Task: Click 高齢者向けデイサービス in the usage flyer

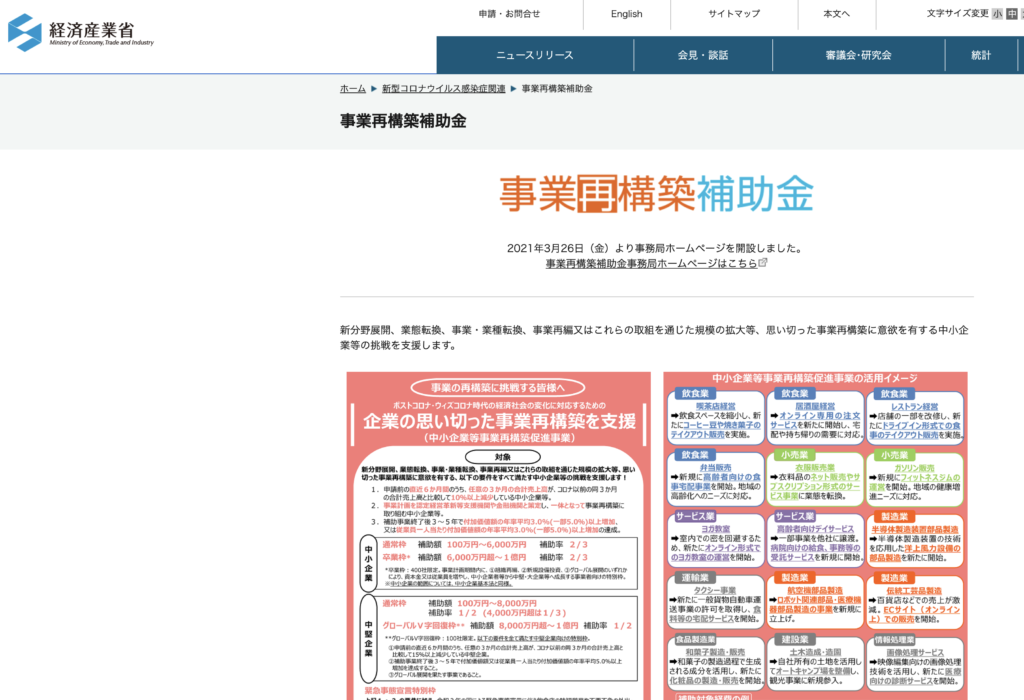Action: pos(814,529)
